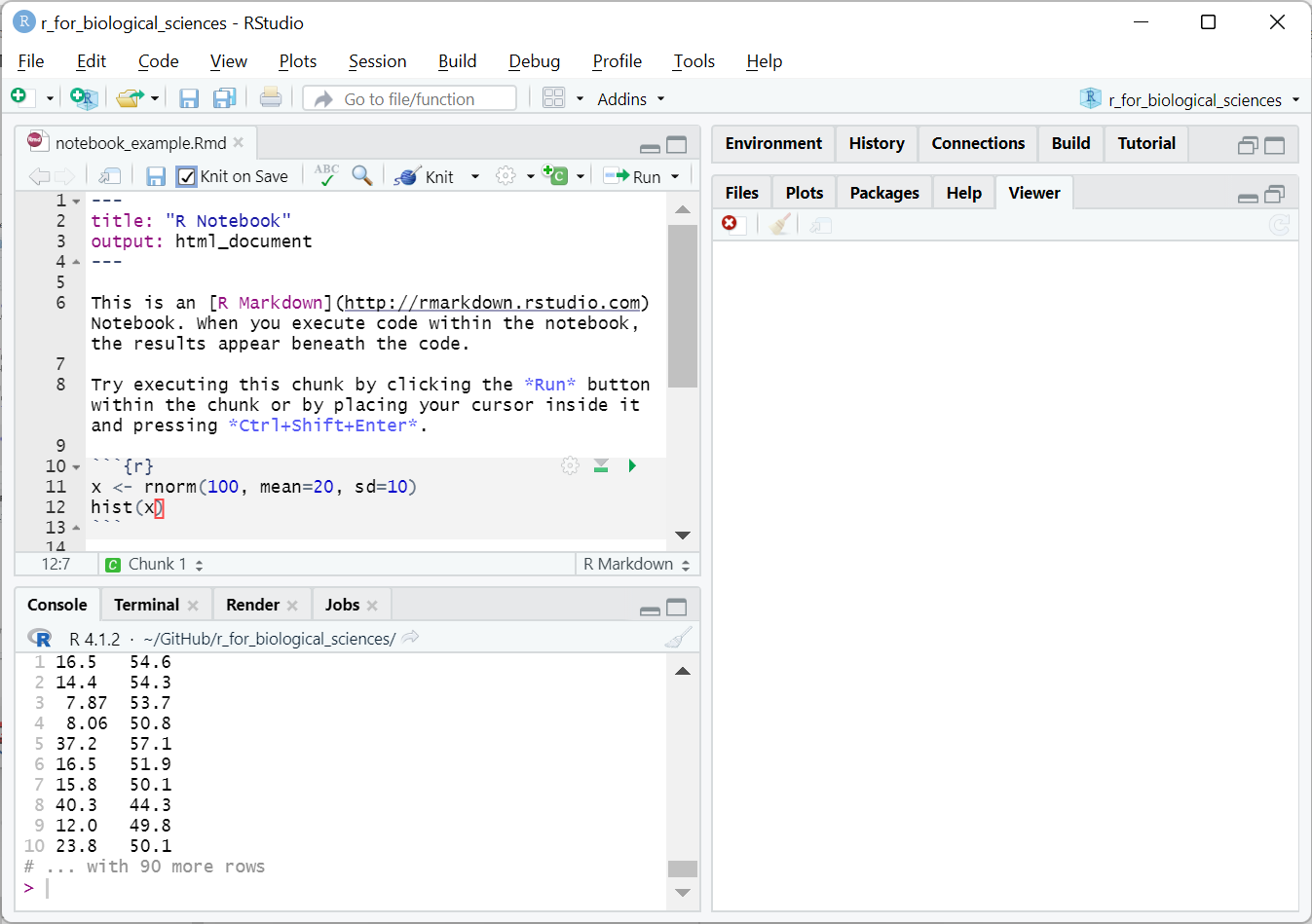
Task: Click the insert new chunk icon
Action: pos(554,176)
